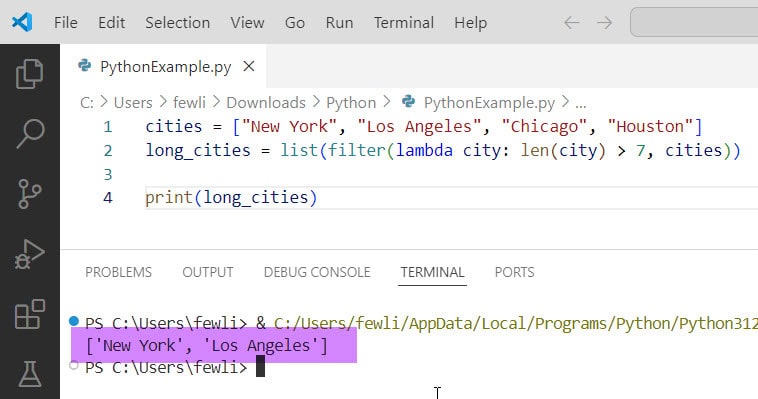Select the PythonExample.py editor tab
Viewport: 758px width, 399px height.
pyautogui.click(x=163, y=66)
